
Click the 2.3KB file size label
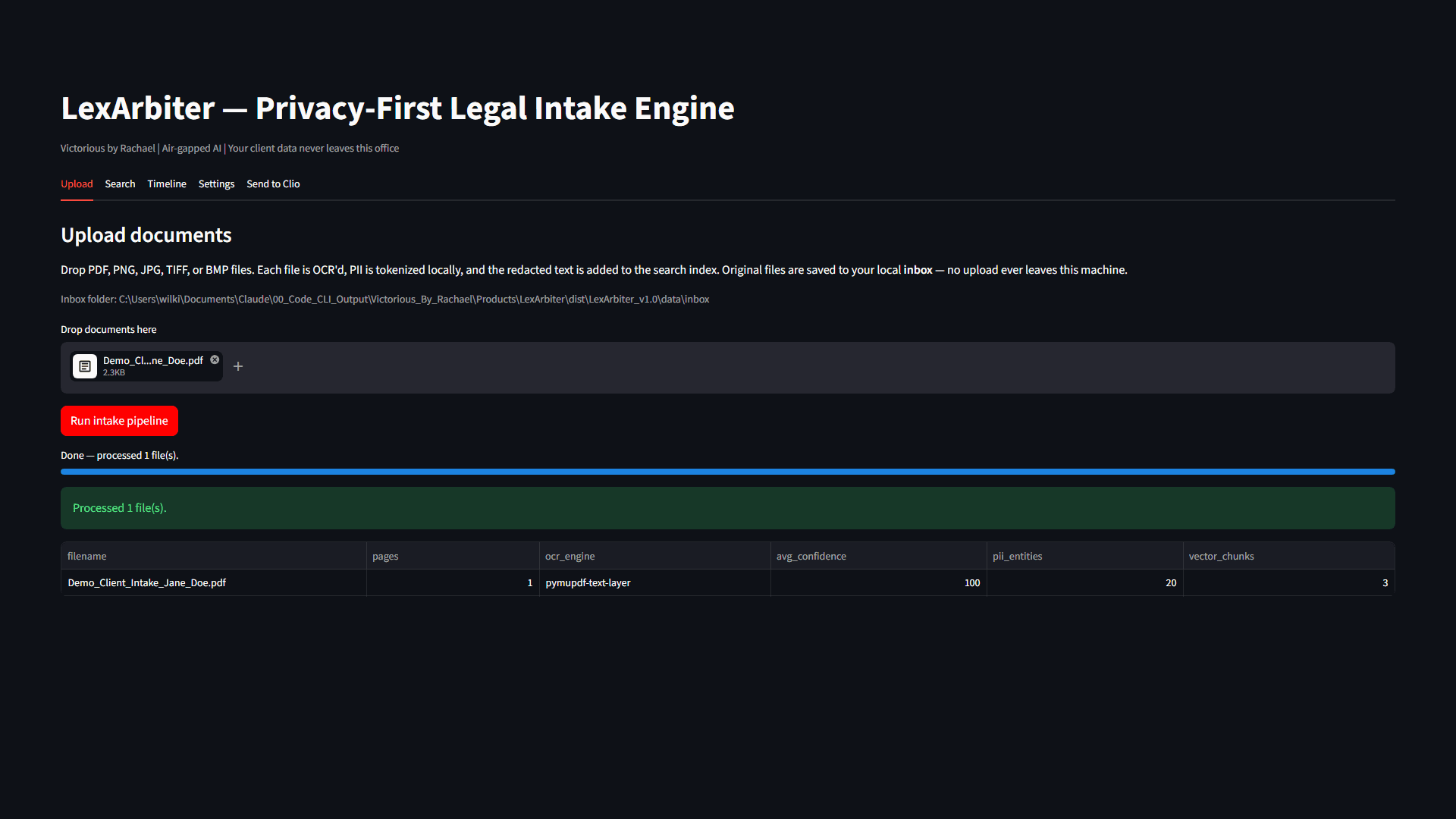point(114,373)
